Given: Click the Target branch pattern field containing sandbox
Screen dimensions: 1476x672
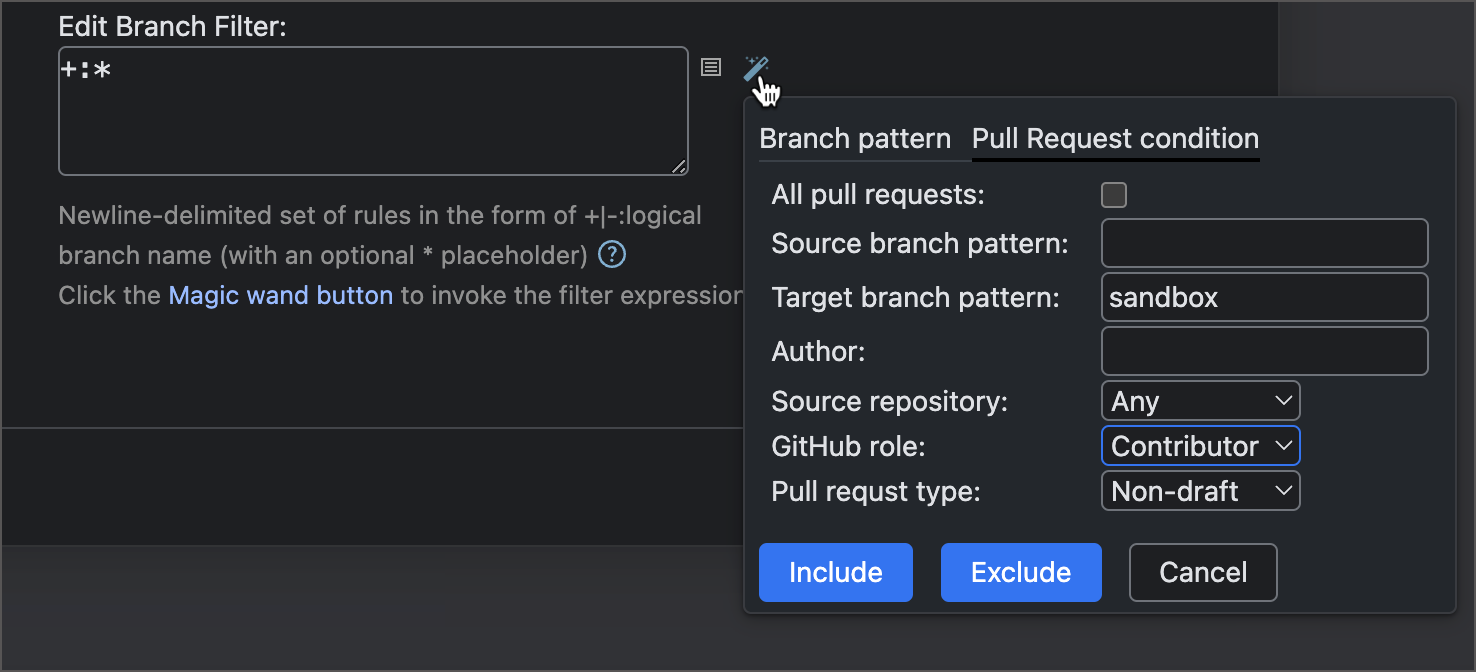Looking at the screenshot, I should point(1263,297).
